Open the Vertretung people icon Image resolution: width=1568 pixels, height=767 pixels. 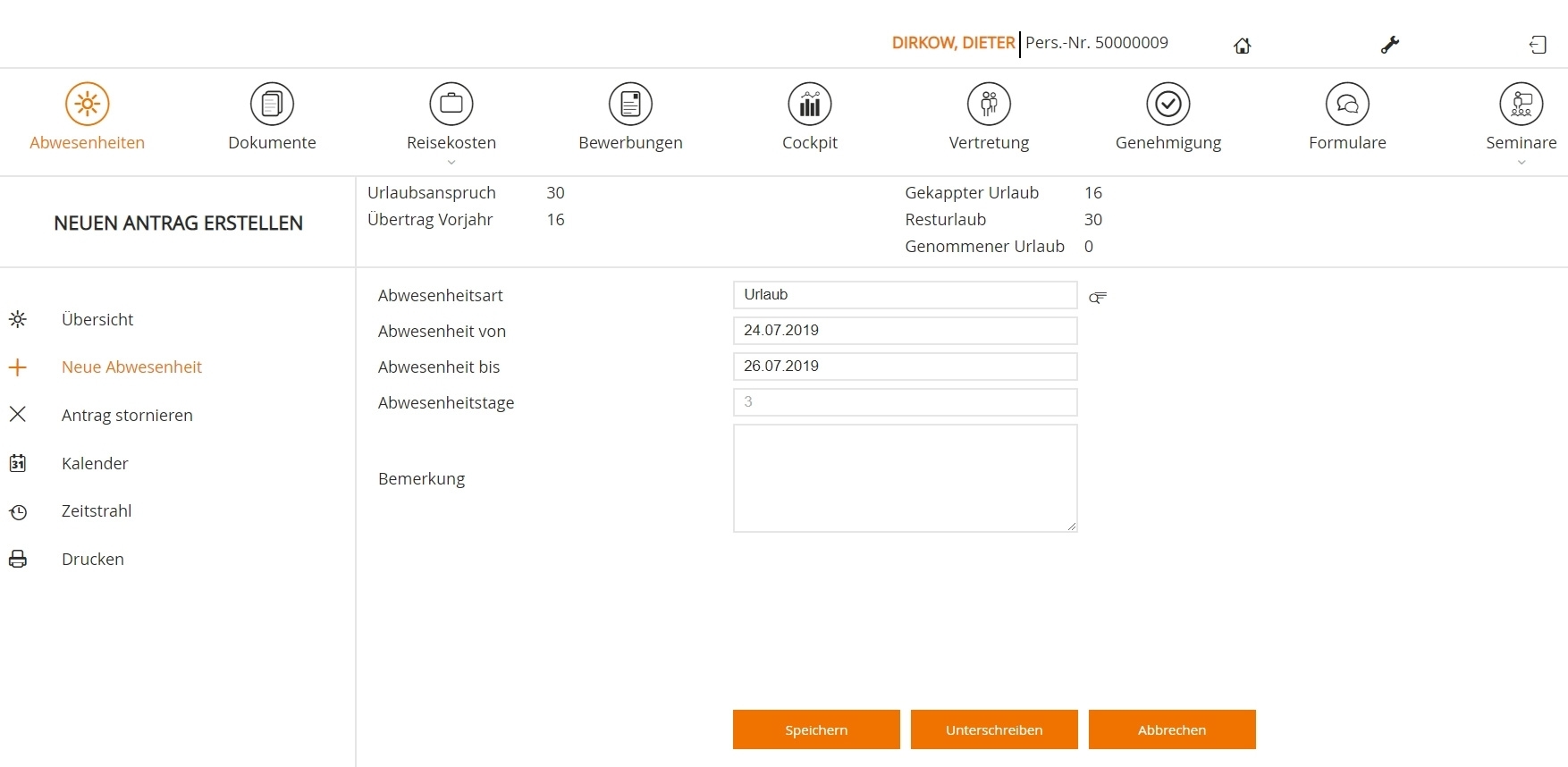tap(989, 104)
